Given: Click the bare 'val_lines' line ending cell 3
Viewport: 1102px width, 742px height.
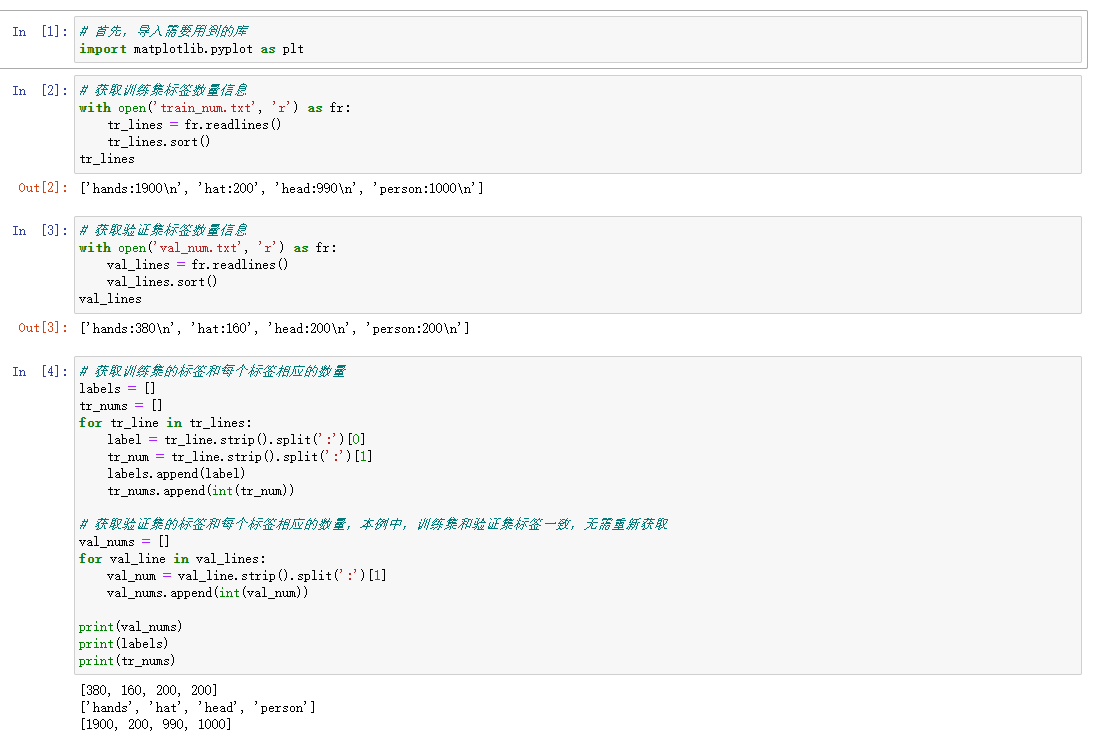Looking at the screenshot, I should (x=110, y=299).
